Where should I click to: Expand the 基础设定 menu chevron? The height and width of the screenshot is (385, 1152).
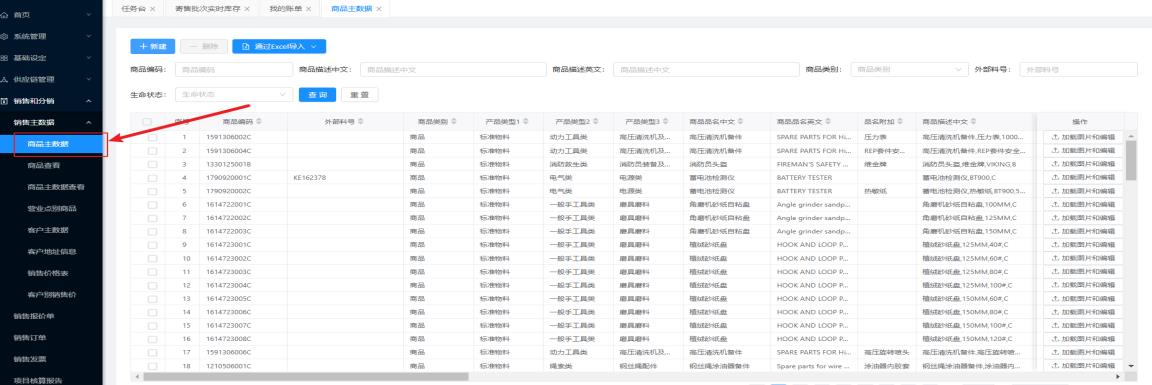point(88,57)
